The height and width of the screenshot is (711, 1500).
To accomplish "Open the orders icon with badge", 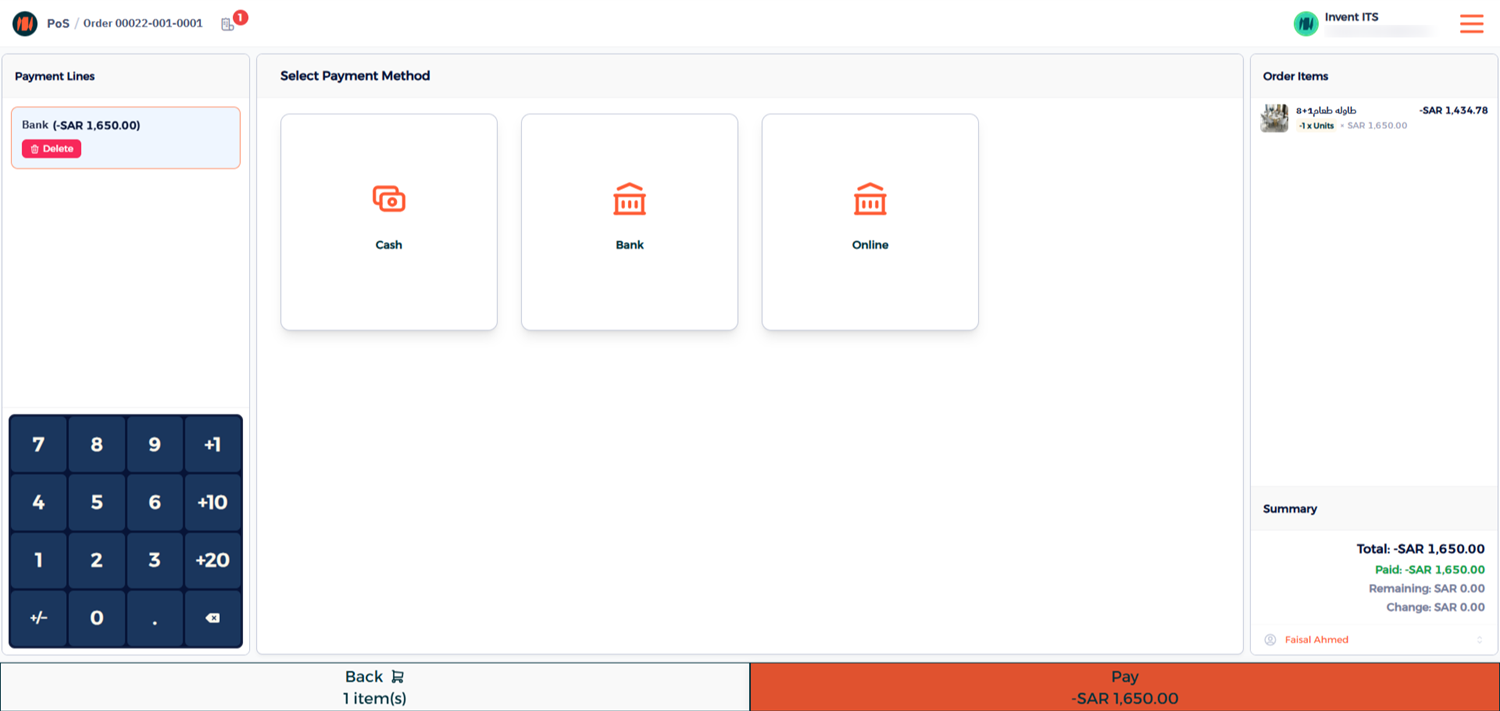I will [x=229, y=24].
